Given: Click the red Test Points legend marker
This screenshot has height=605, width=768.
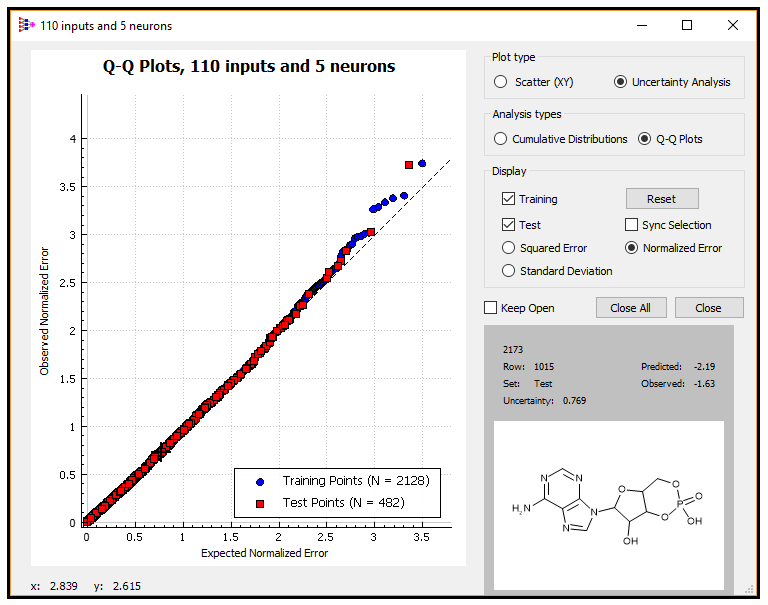Looking at the screenshot, I should click(x=260, y=504).
